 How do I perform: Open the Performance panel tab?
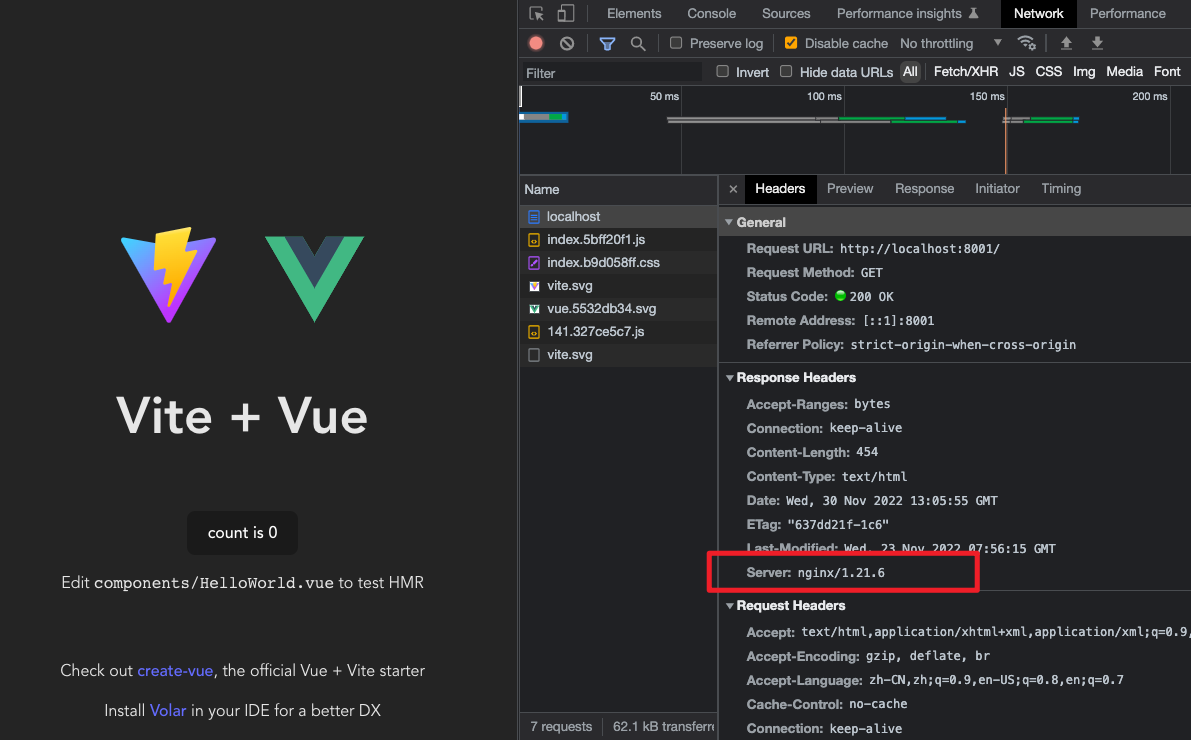[x=1128, y=14]
